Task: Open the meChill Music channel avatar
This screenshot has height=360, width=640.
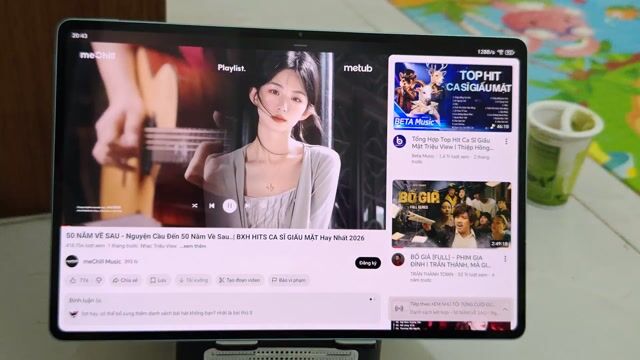Action: click(72, 261)
